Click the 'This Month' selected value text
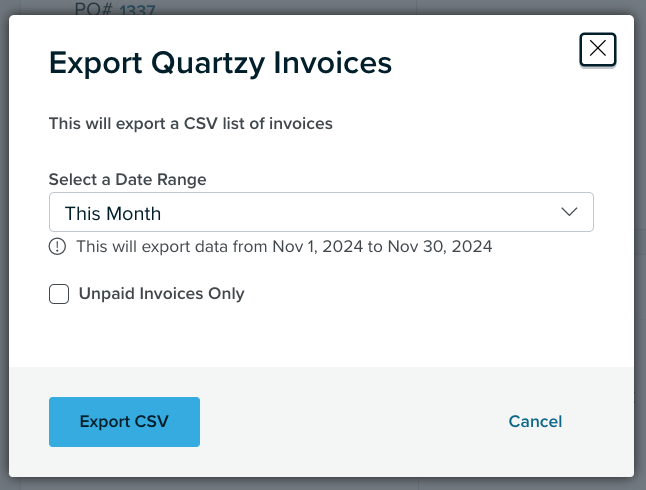 coord(113,213)
